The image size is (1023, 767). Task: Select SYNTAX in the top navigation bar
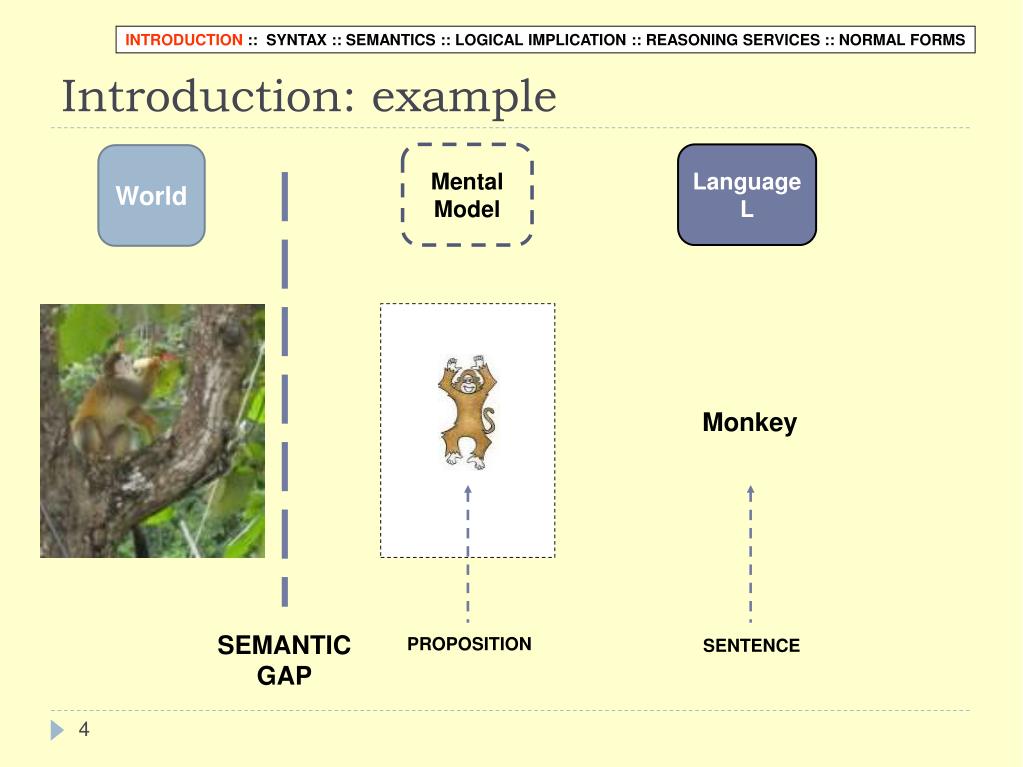click(296, 40)
